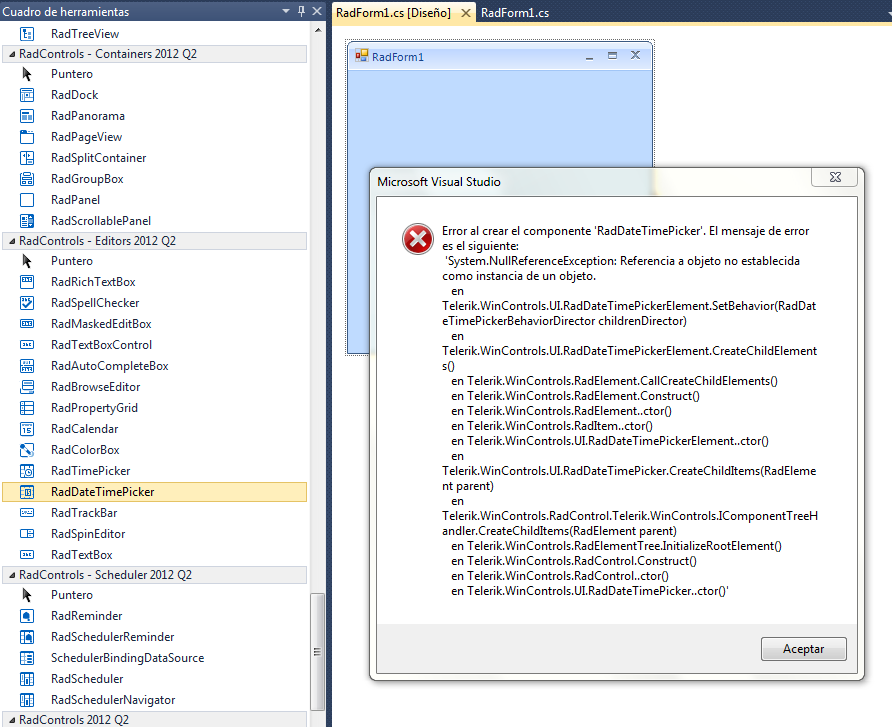The width and height of the screenshot is (892, 727).
Task: Select the RadAutoCompleteBox icon
Action: click(27, 366)
